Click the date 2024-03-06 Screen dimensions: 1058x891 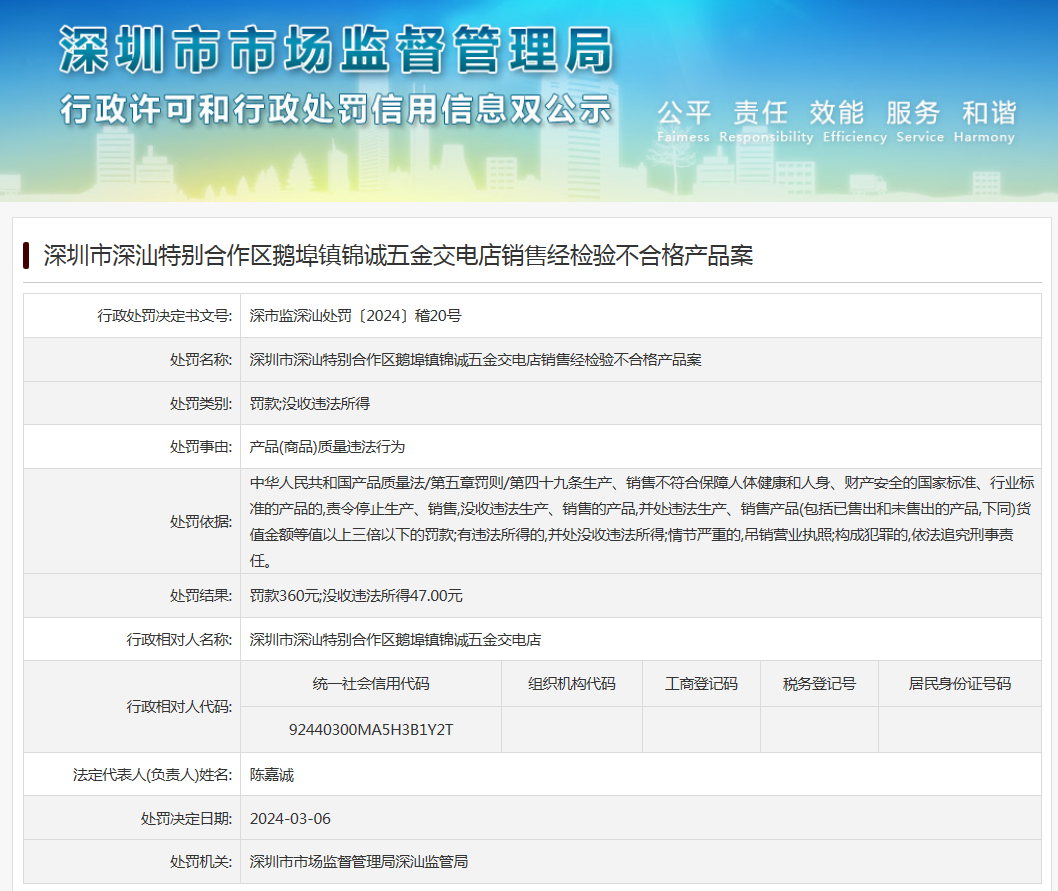(290, 819)
